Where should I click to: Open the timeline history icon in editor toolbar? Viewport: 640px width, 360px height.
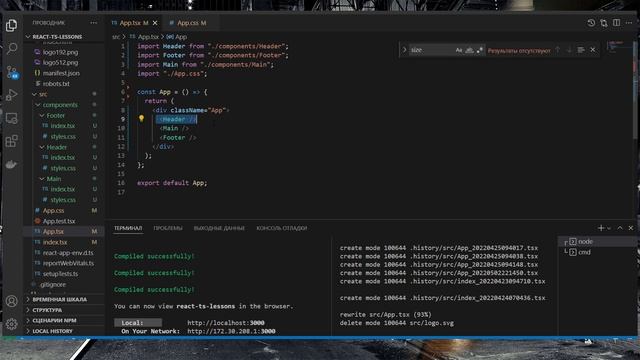click(591, 23)
